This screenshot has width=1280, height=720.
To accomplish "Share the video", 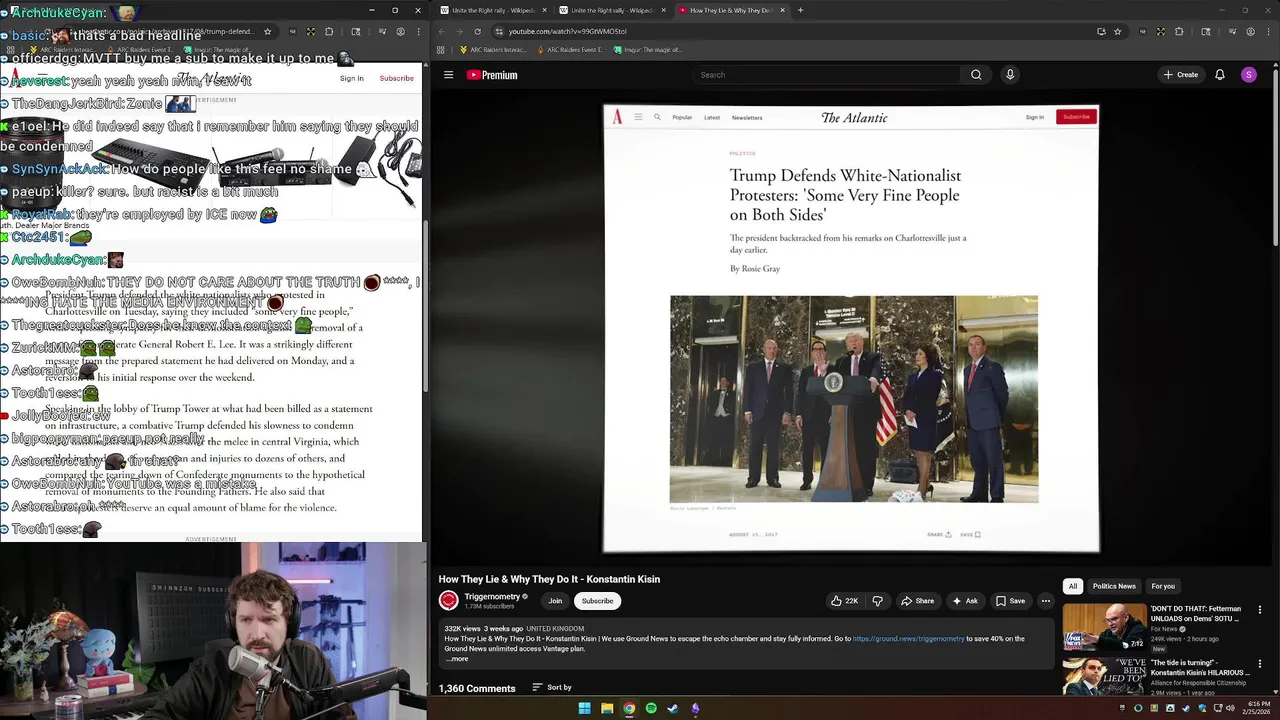I will coord(917,601).
